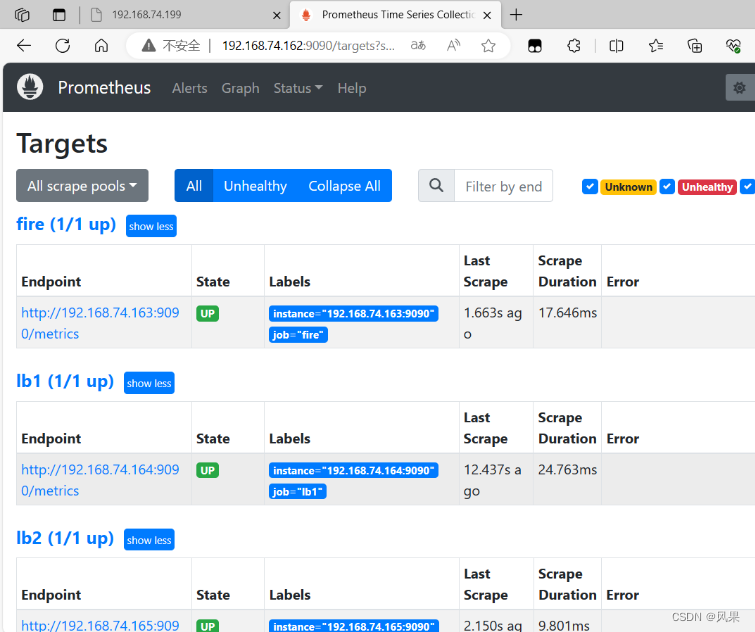This screenshot has width=755, height=632.
Task: Uncheck the Unhealthy state filter checkbox
Action: 667,186
